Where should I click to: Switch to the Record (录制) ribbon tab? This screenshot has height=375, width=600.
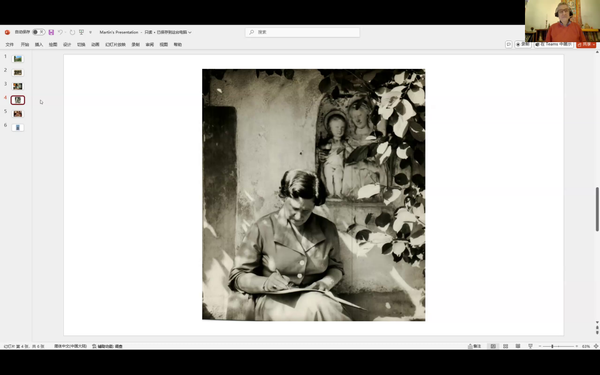click(x=135, y=45)
